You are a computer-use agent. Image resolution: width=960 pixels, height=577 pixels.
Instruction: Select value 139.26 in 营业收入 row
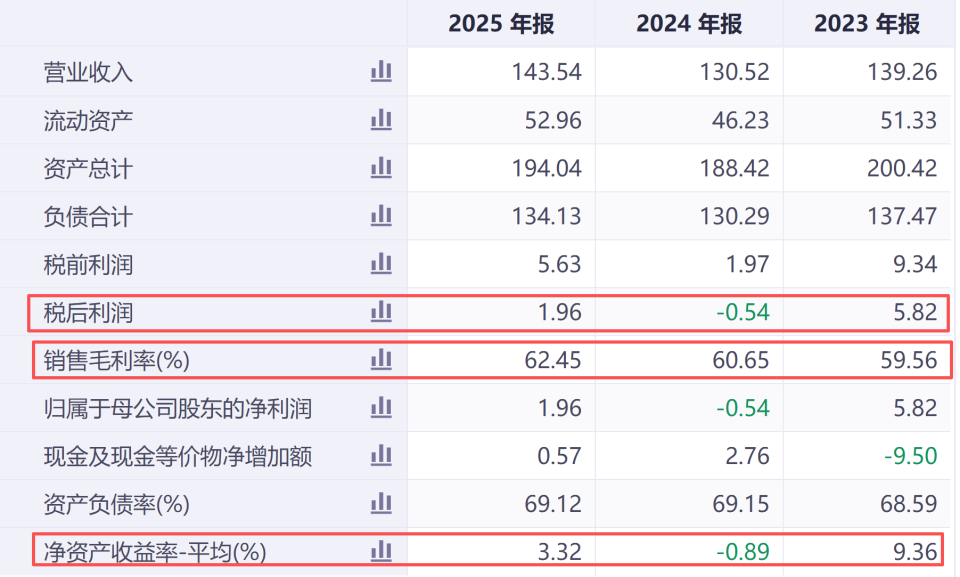[902, 72]
